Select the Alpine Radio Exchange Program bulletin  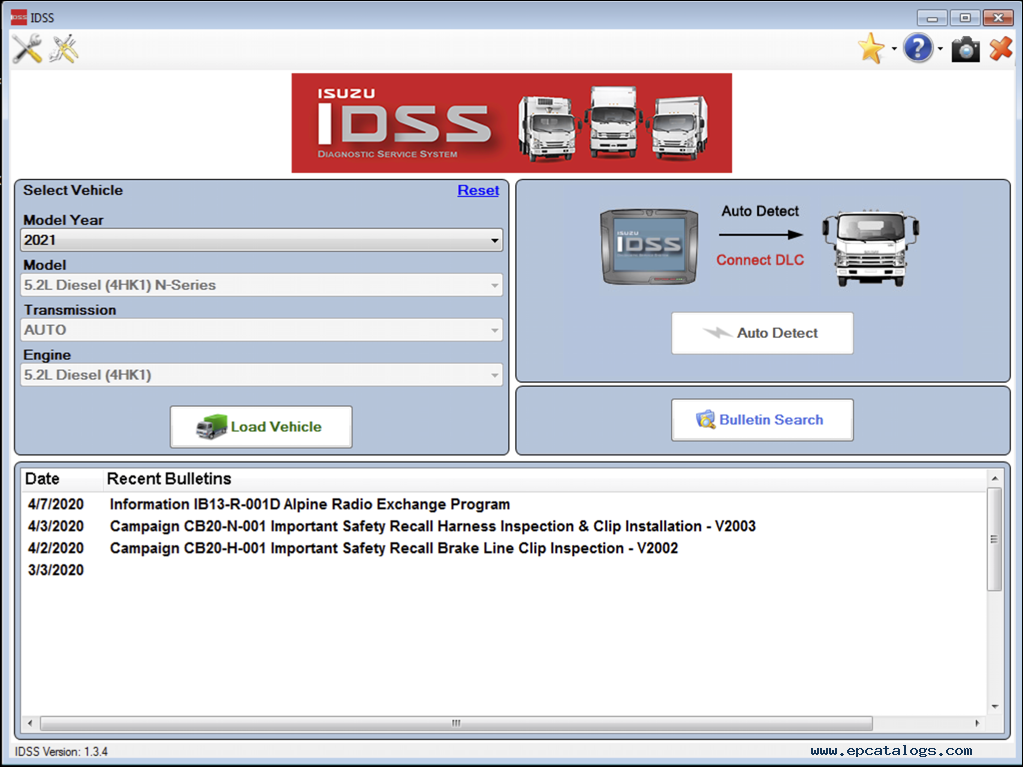(x=310, y=504)
